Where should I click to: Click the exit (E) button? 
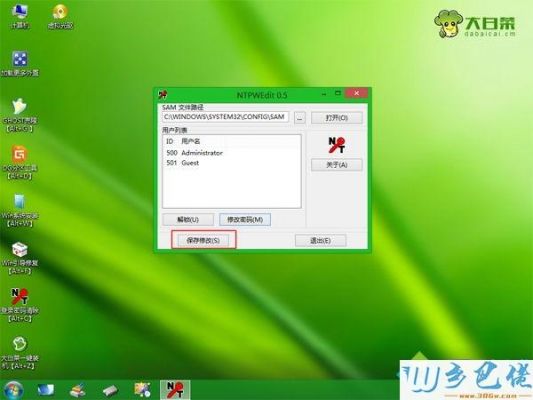click(x=321, y=241)
